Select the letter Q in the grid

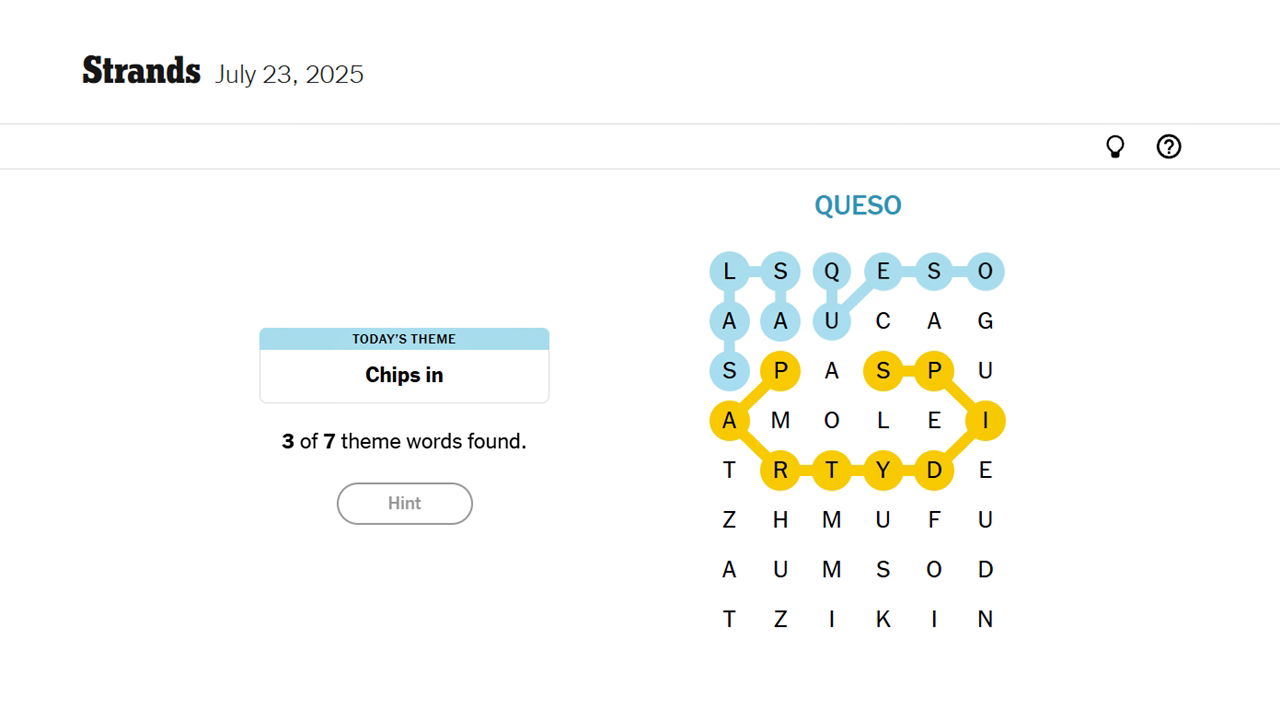(x=832, y=271)
